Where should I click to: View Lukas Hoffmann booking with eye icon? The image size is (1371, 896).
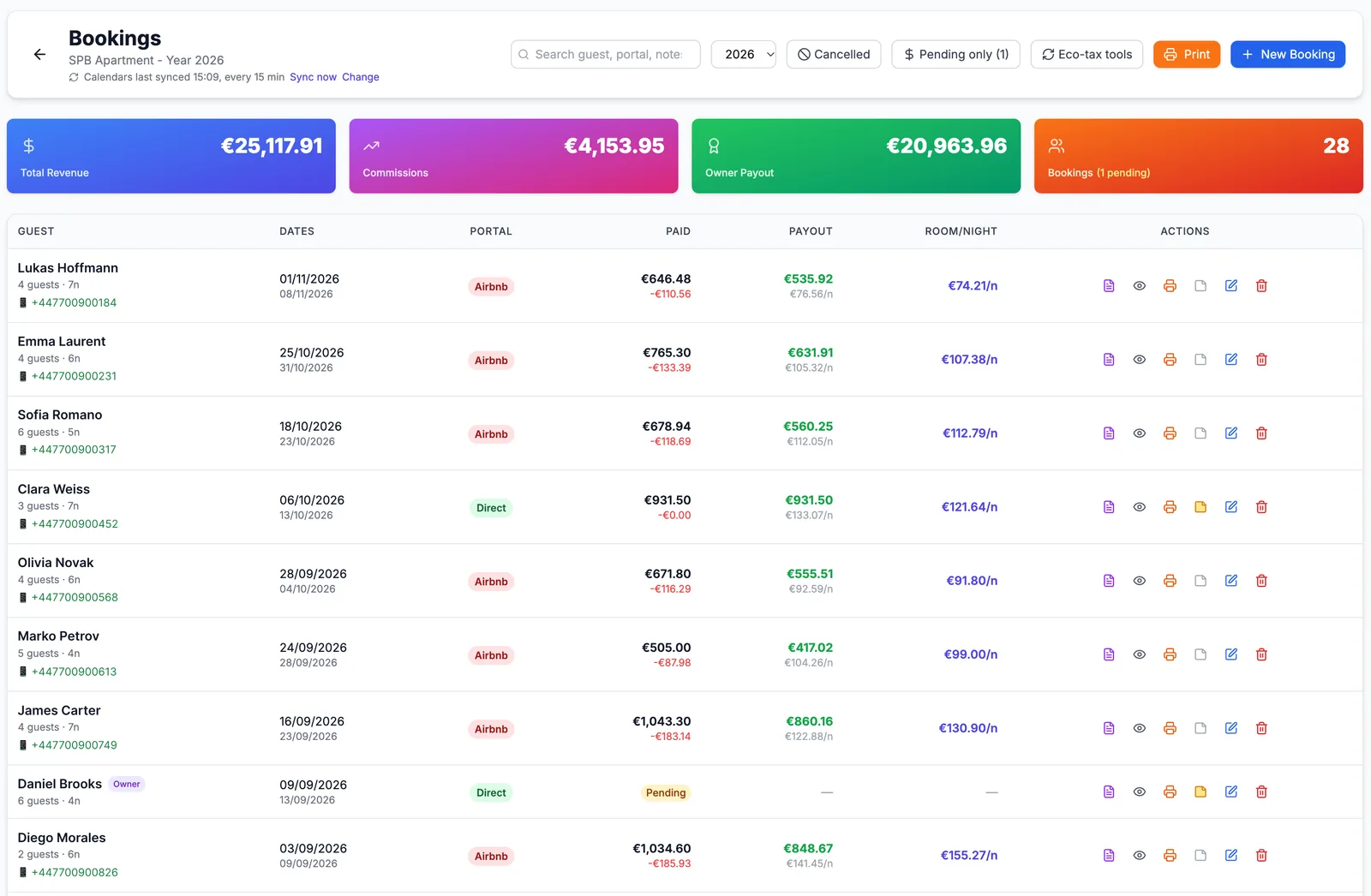tap(1140, 286)
